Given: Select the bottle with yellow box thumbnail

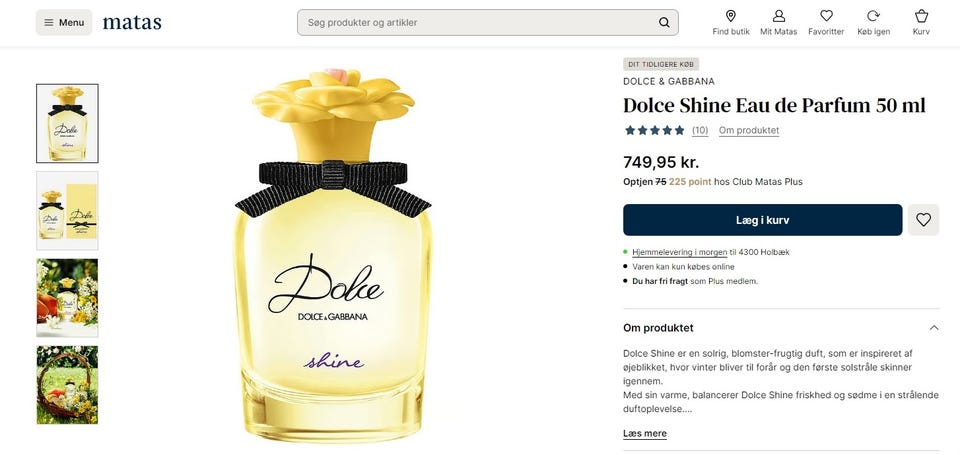Looking at the screenshot, I should 67,211.
